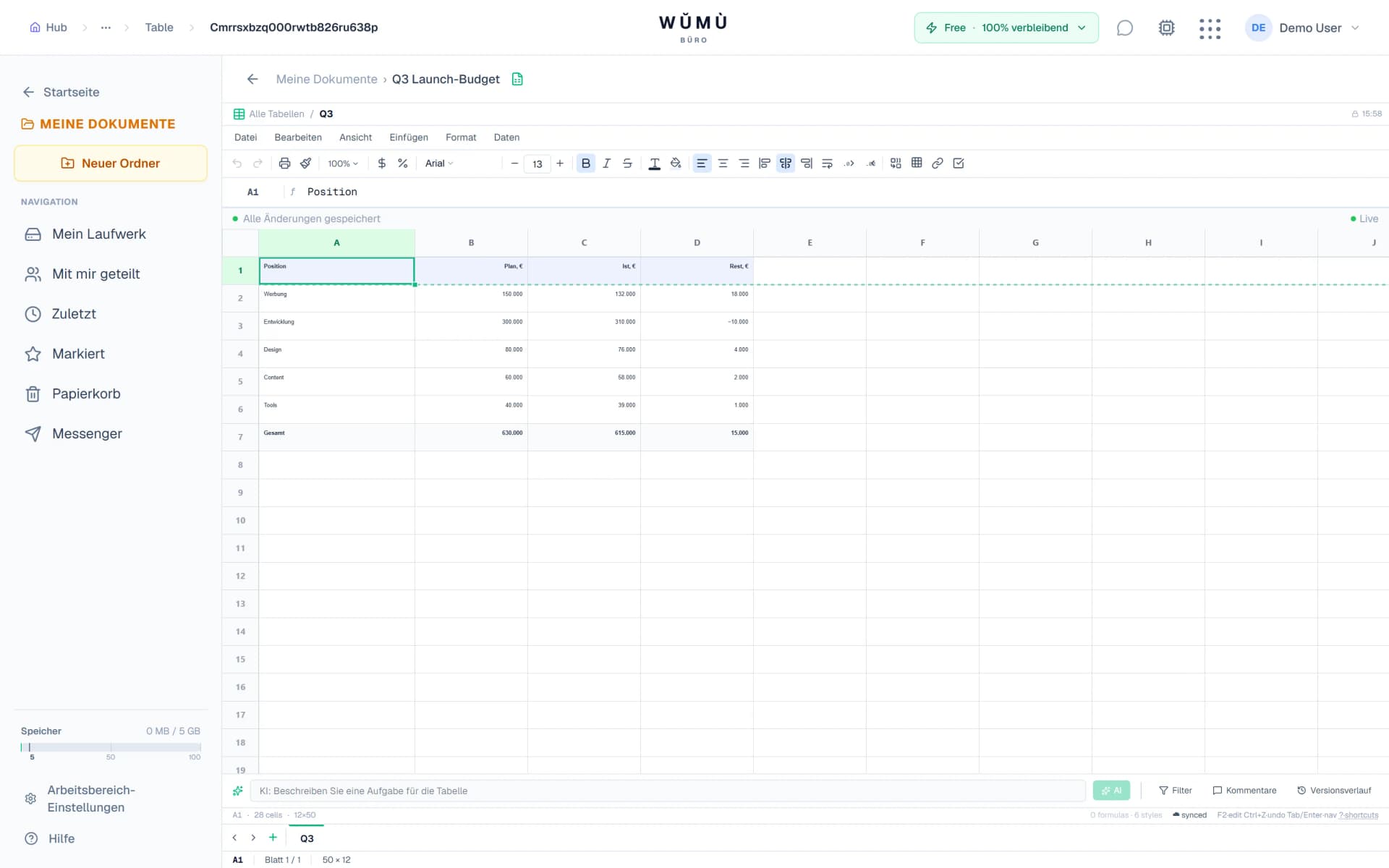The image size is (1389, 868).
Task: Toggle bold formatting
Action: point(586,163)
